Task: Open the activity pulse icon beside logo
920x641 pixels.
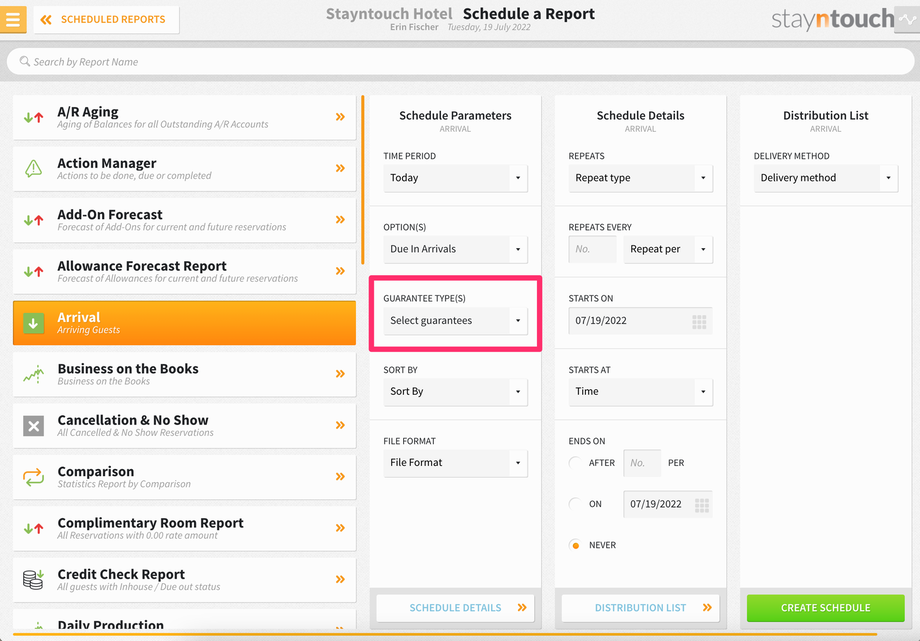Action: 907,19
